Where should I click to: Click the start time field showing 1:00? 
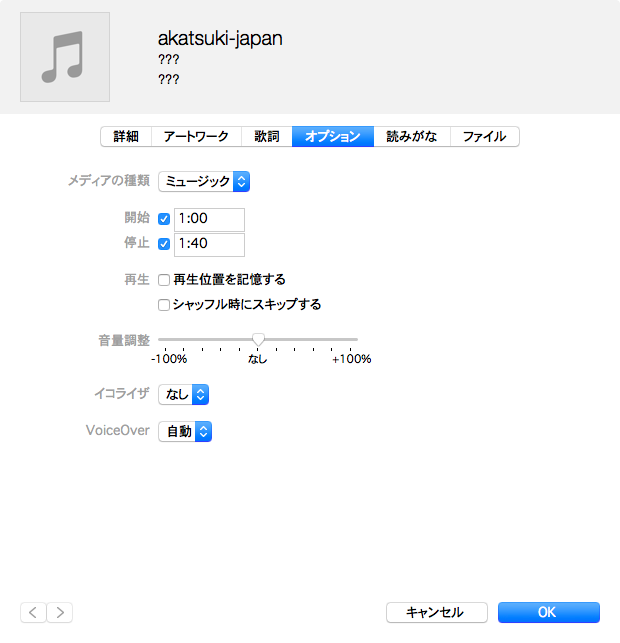click(210, 219)
